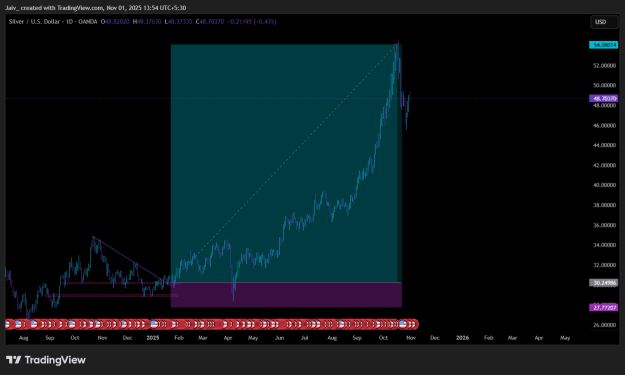Click the open value O48.82020 in legend
This screenshot has height=375, width=625.
coord(115,22)
